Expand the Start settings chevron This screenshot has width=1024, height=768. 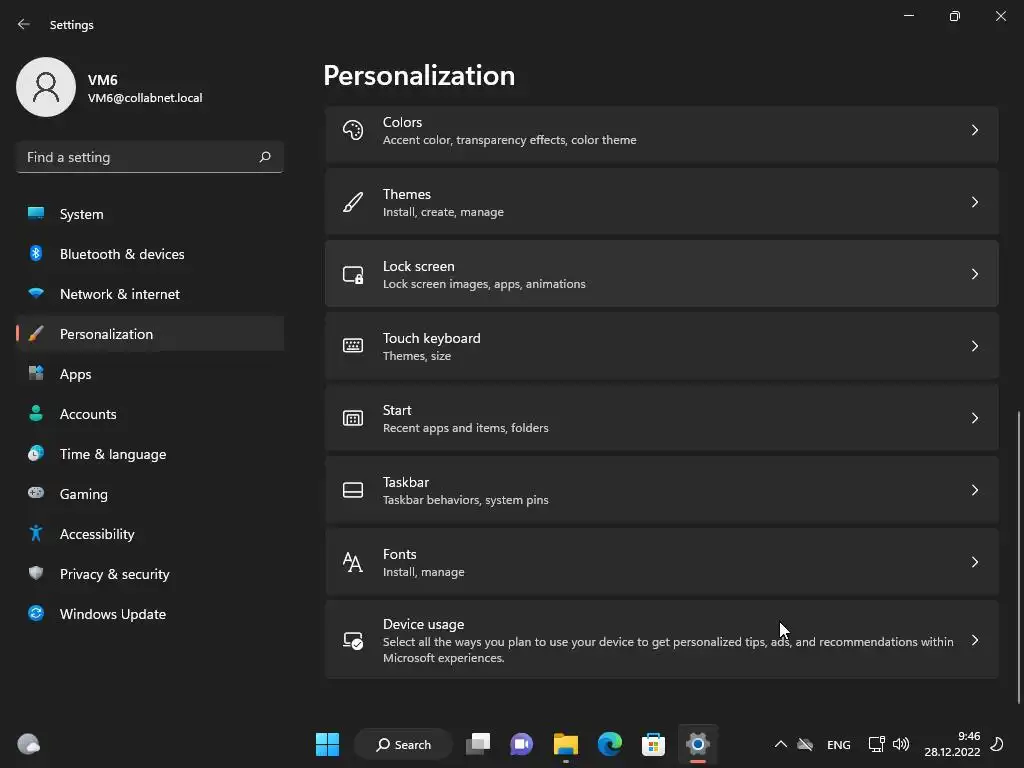coord(974,418)
